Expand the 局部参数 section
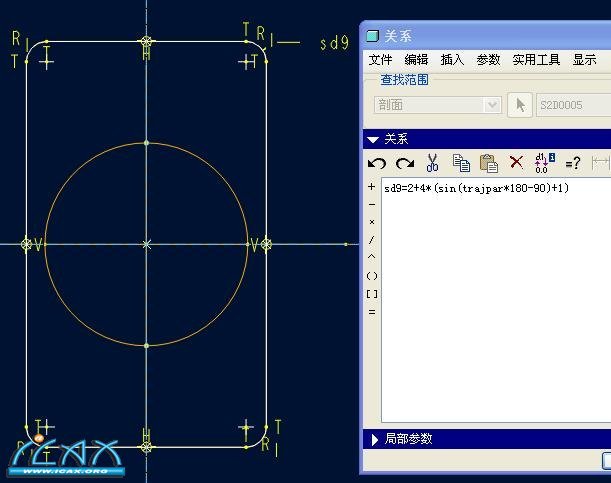The width and height of the screenshot is (611, 483). 374,439
